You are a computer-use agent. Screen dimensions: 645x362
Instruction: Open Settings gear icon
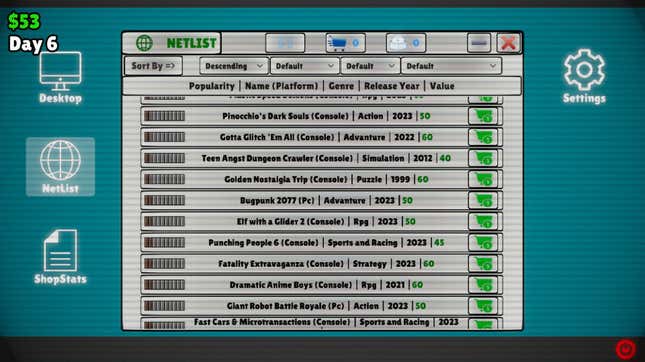coord(584,76)
